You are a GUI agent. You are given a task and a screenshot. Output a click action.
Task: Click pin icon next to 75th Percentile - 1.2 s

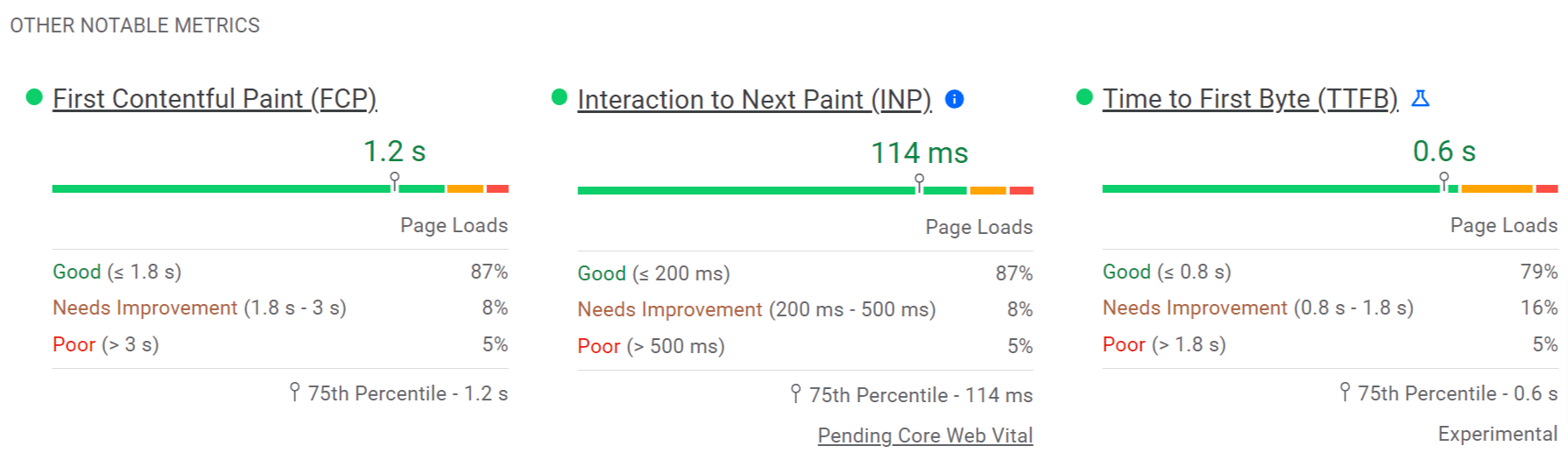click(295, 392)
